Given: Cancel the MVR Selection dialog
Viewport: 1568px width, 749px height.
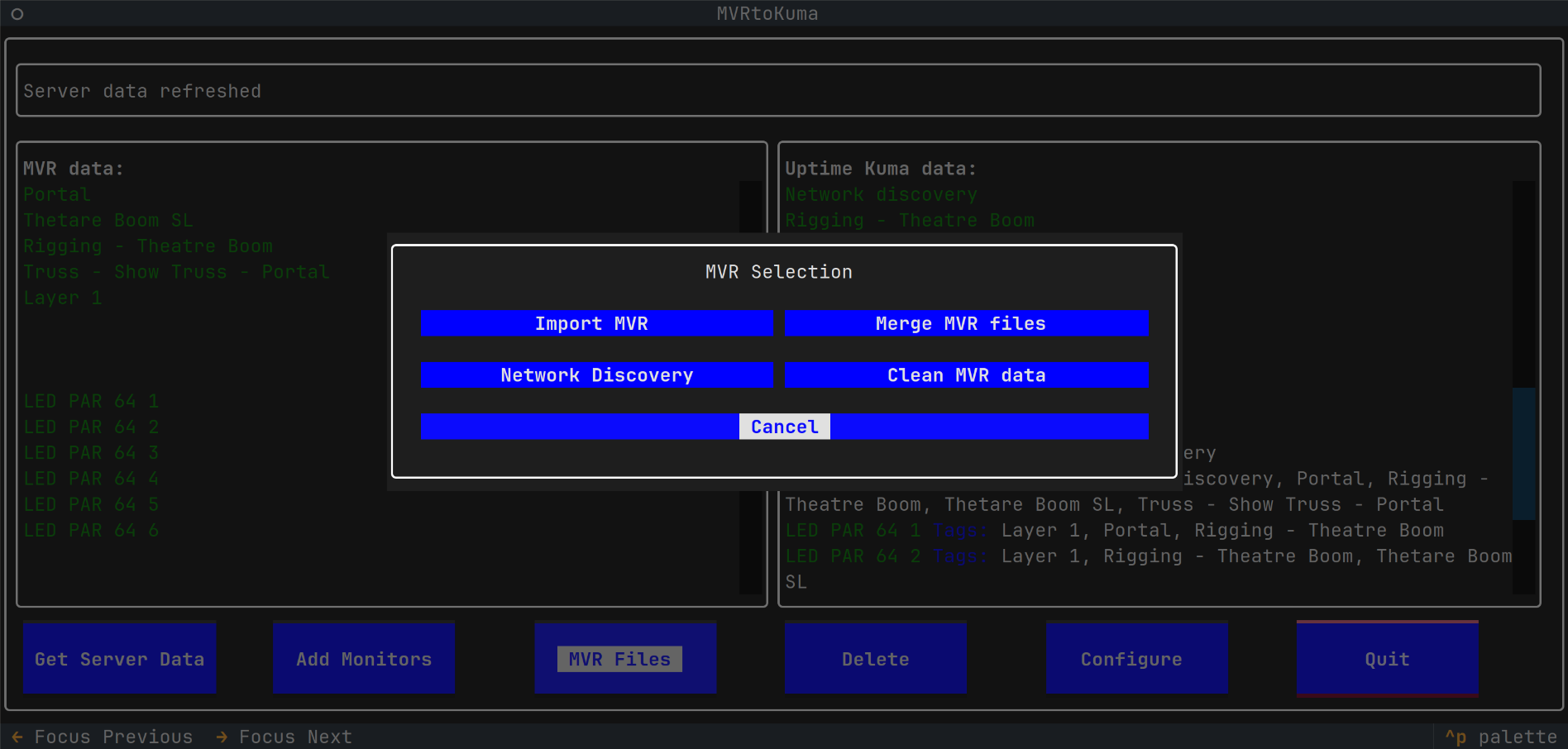Looking at the screenshot, I should pos(785,427).
